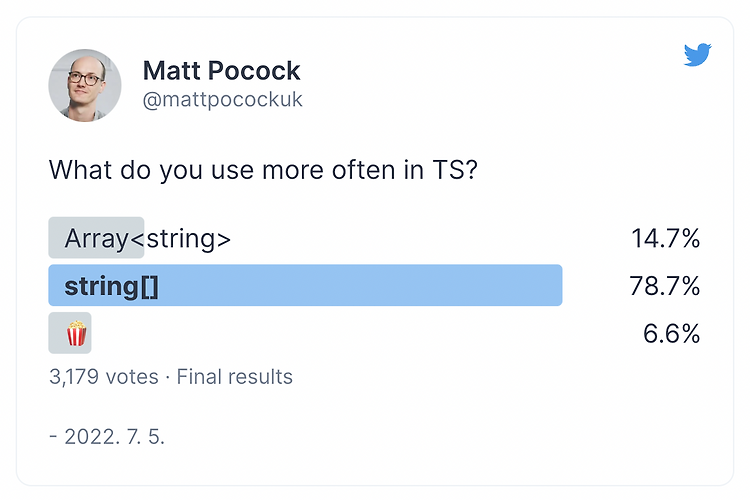Click the 14.7% result percentage
The width and height of the screenshot is (750, 500).
pos(664,238)
